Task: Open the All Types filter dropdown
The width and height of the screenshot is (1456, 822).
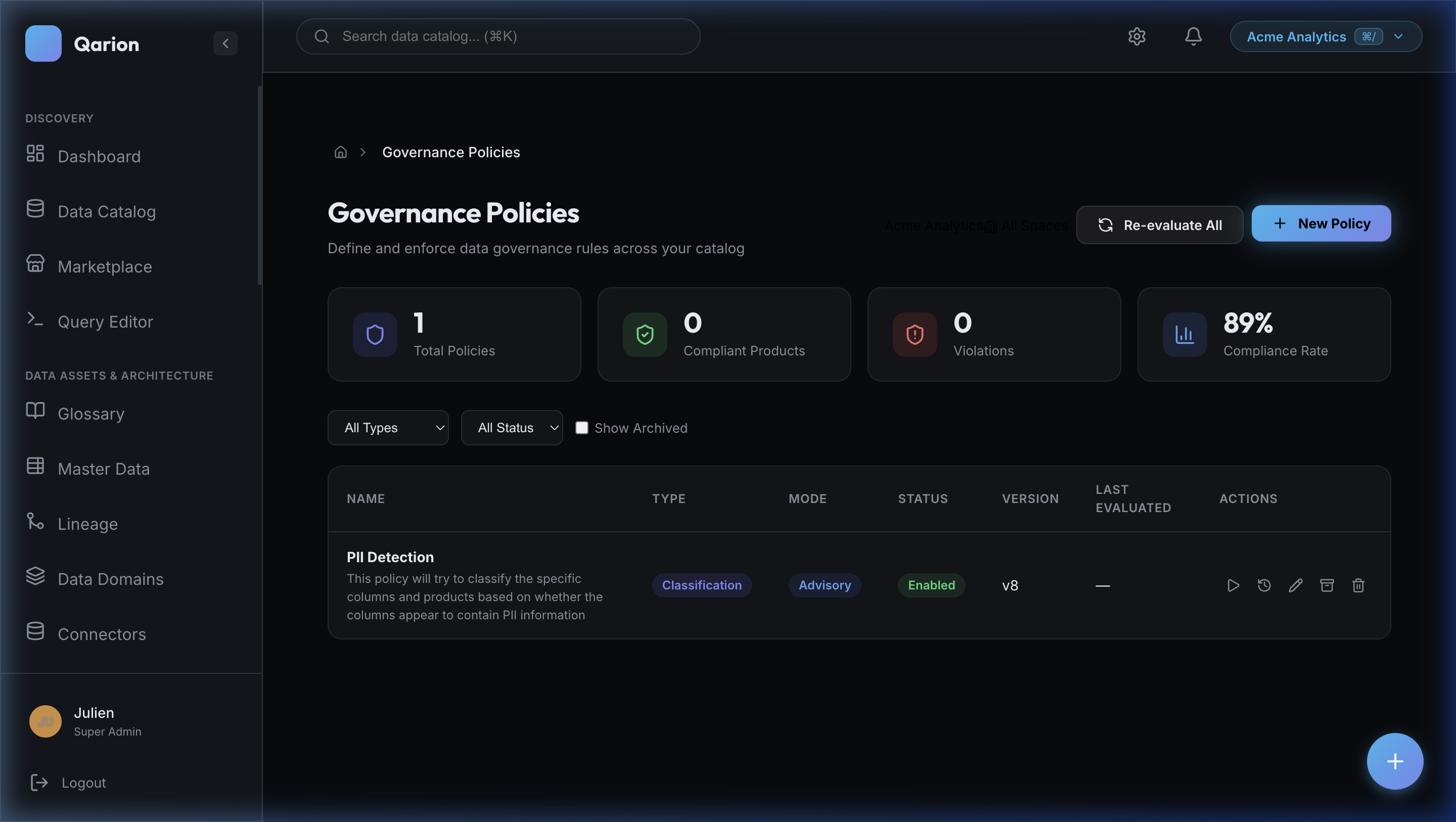Action: 388,427
